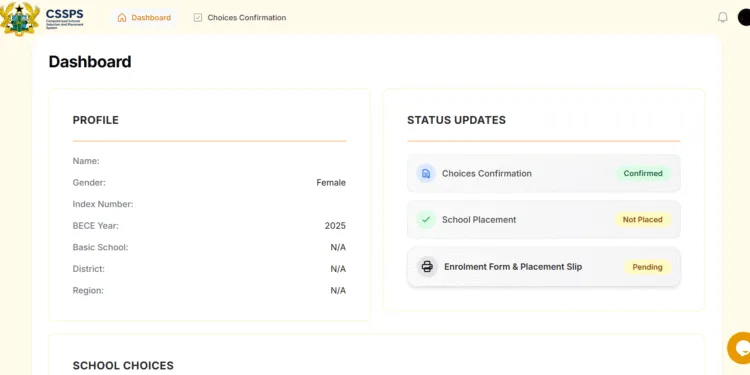Click the STATUS UPDATES heading
This screenshot has width=750, height=375.
[456, 120]
